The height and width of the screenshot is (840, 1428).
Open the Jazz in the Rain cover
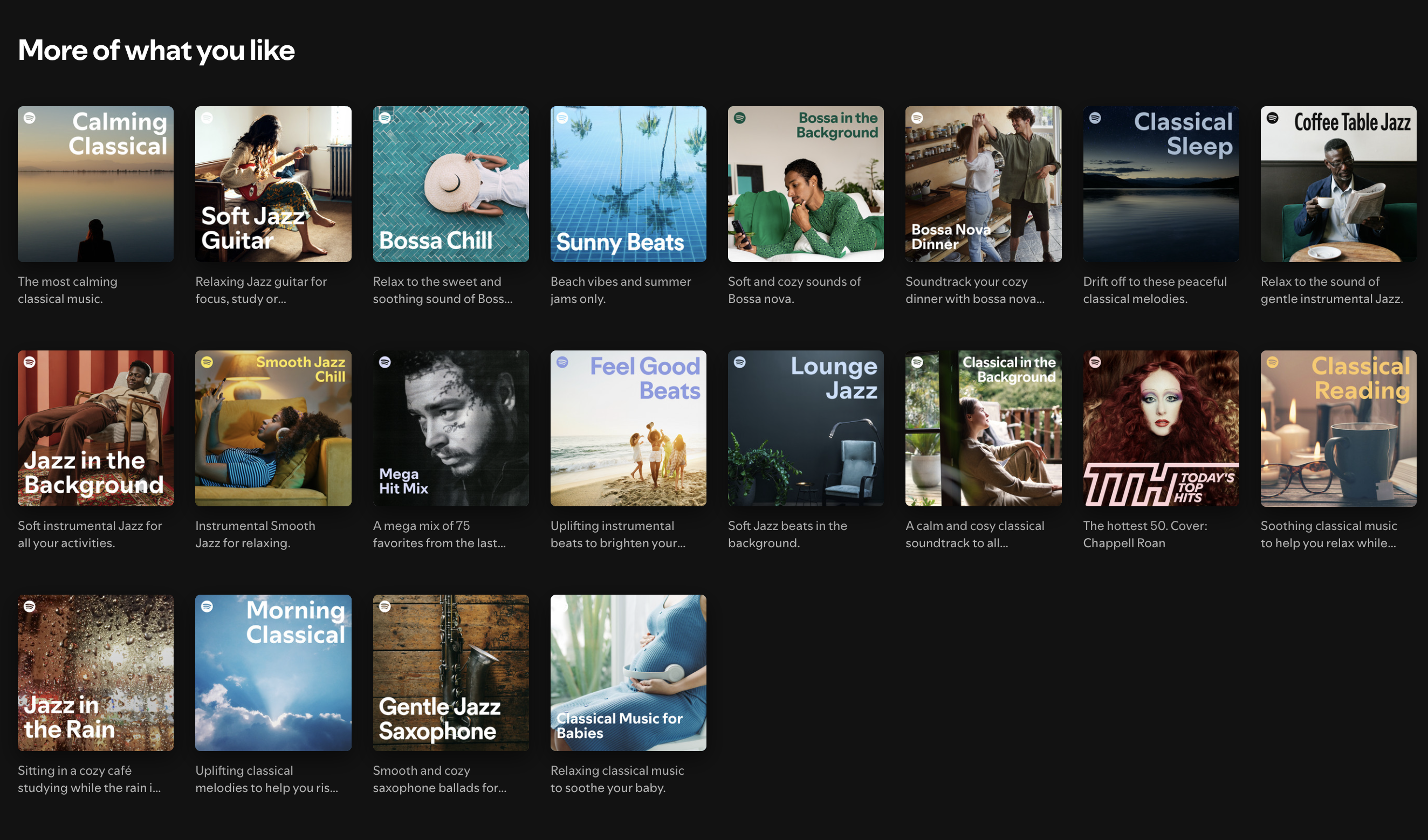point(96,673)
